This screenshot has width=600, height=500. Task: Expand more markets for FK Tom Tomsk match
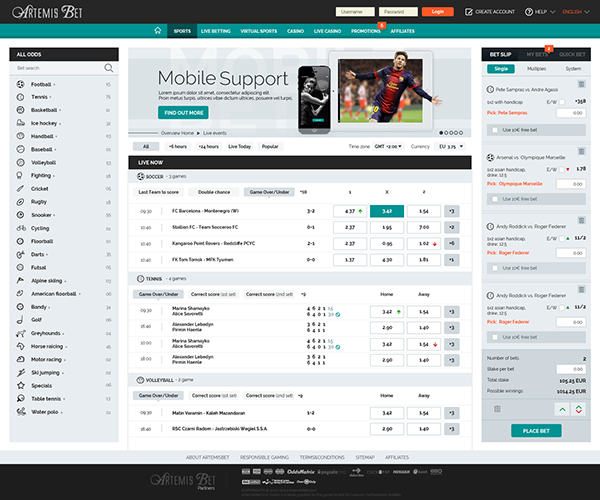click(x=452, y=260)
